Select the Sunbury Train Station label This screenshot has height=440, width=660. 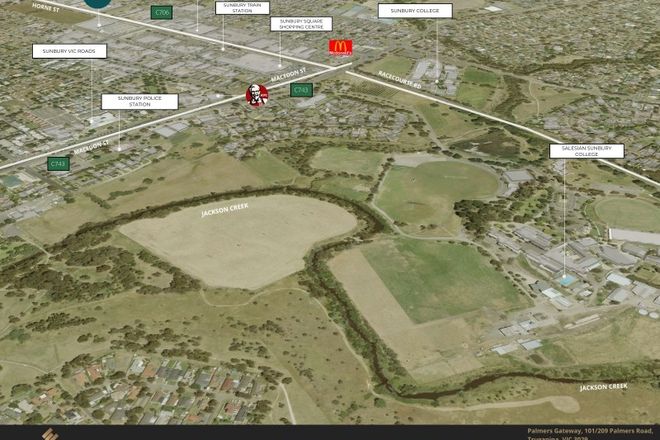242,8
